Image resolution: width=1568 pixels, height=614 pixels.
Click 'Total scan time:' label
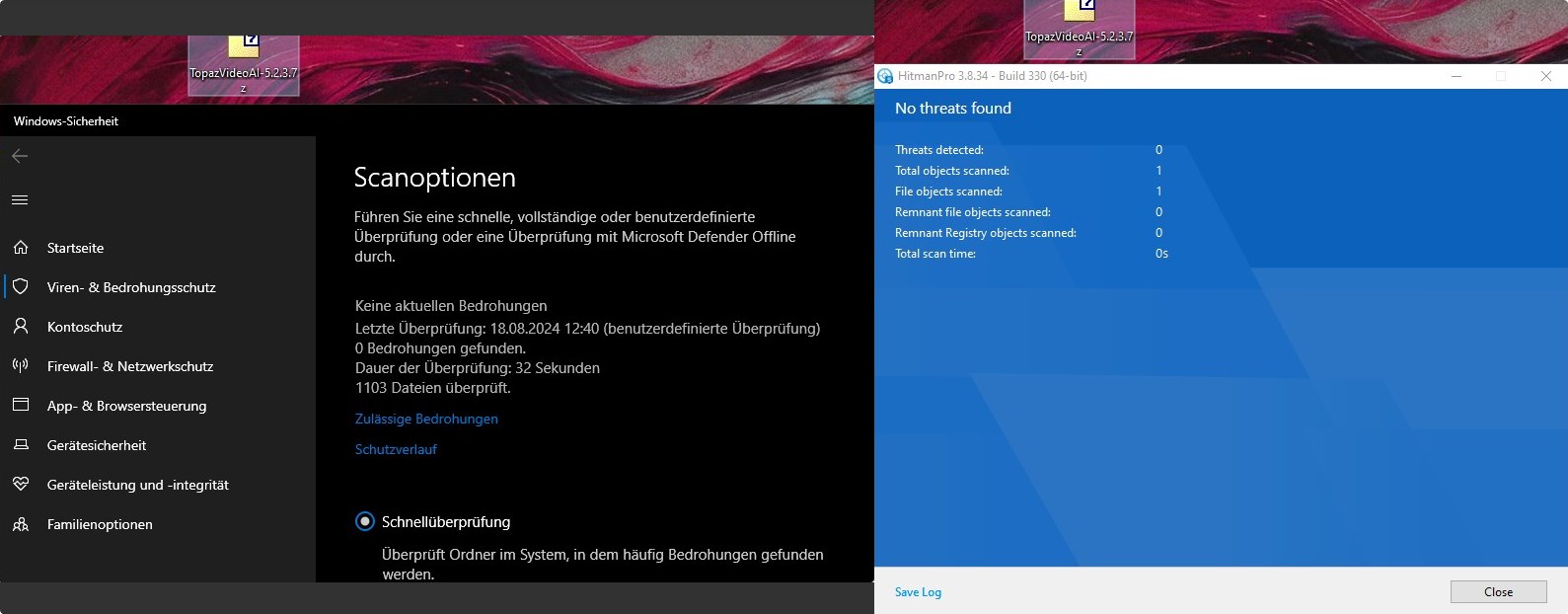tap(935, 254)
